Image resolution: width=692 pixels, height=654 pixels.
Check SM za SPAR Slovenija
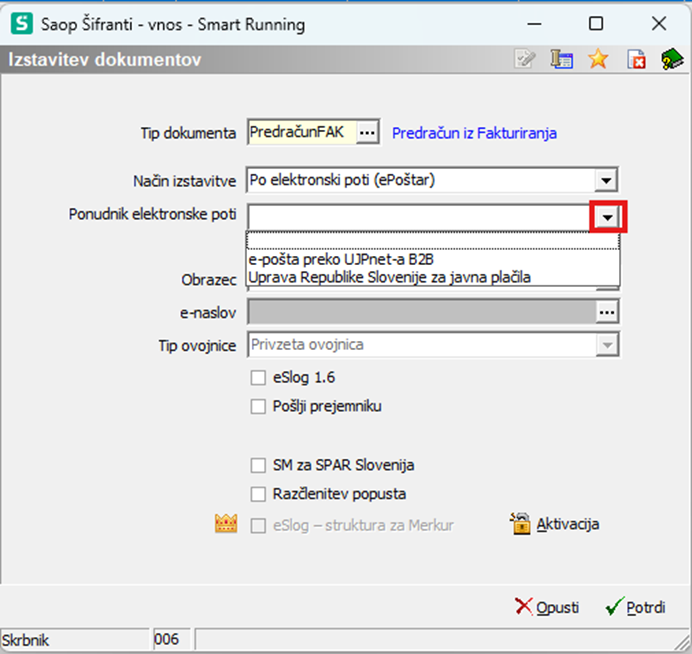258,465
